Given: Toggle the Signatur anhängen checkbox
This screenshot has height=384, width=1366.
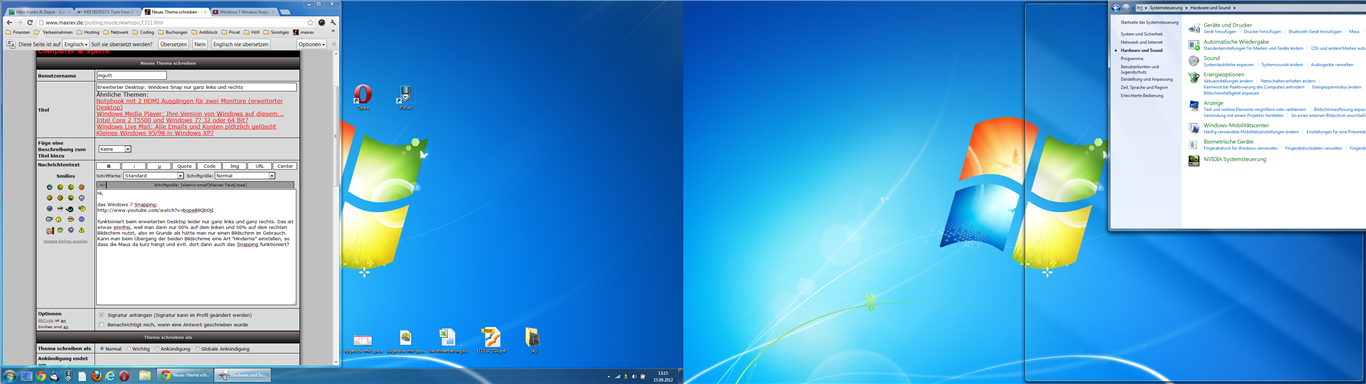Looking at the screenshot, I should (x=102, y=315).
